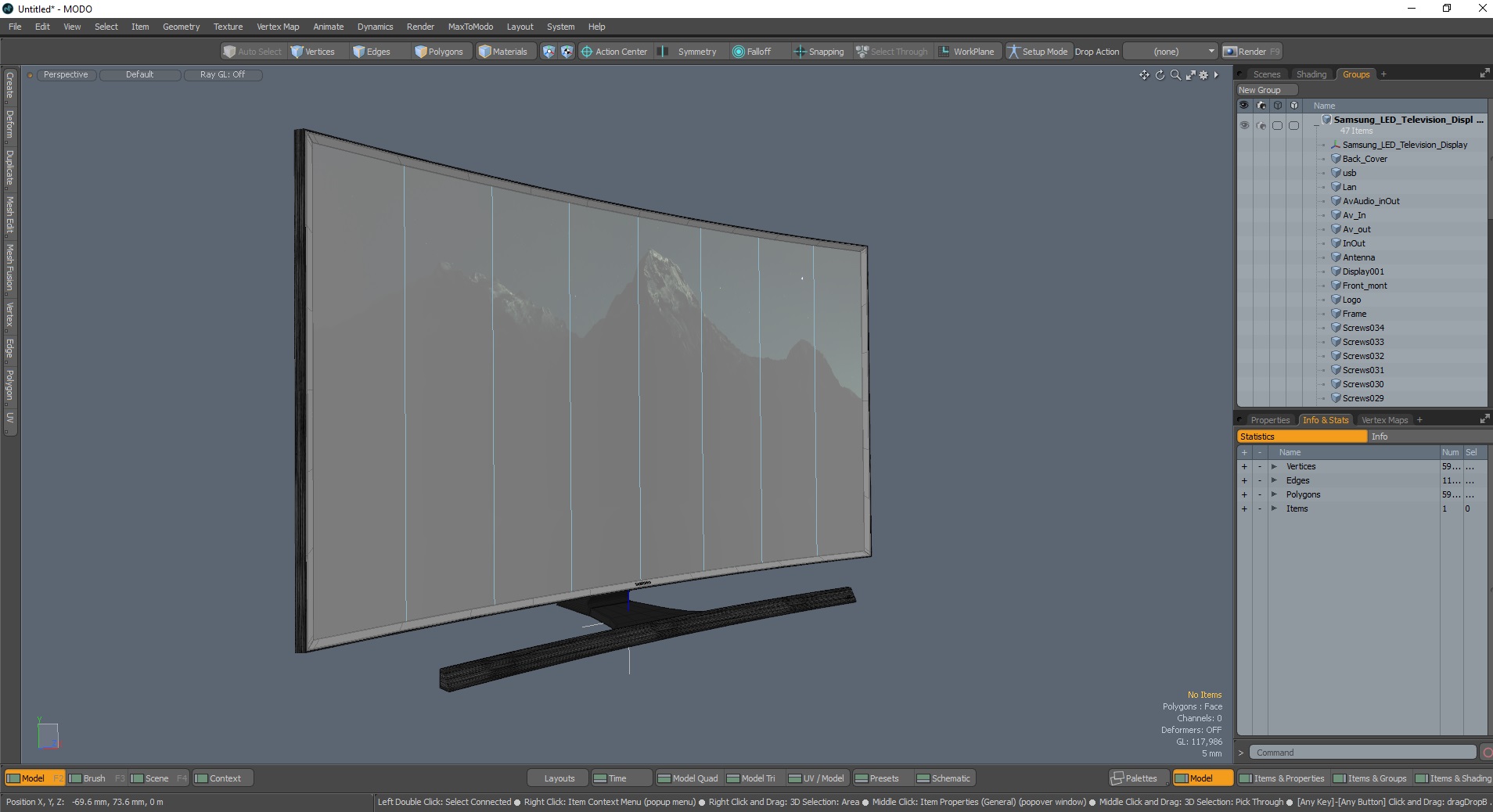This screenshot has height=812, width=1493.
Task: Toggle visibility eye for Samsung group
Action: pyautogui.click(x=1244, y=125)
